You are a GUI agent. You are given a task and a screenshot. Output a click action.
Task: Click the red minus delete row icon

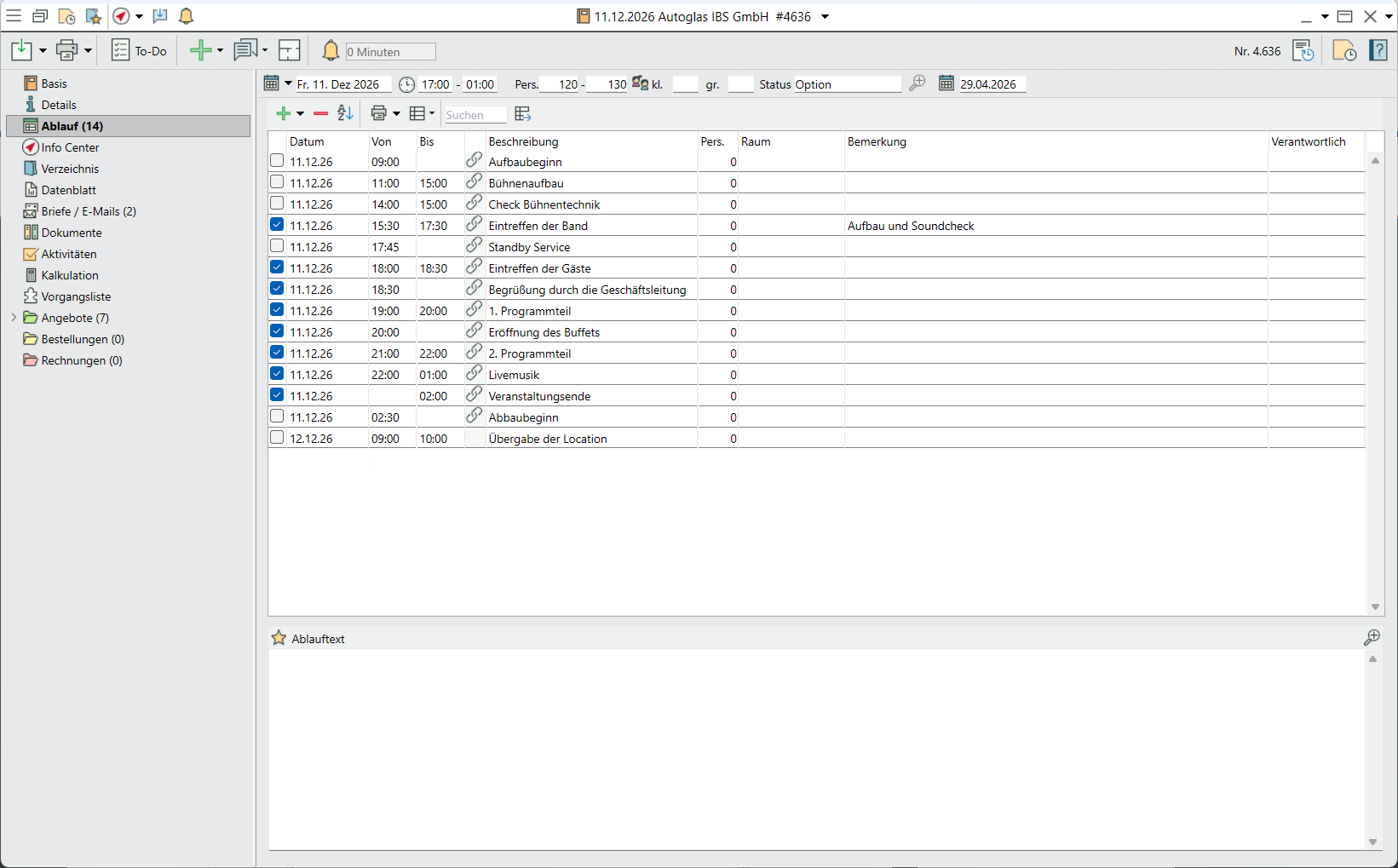pyautogui.click(x=320, y=113)
